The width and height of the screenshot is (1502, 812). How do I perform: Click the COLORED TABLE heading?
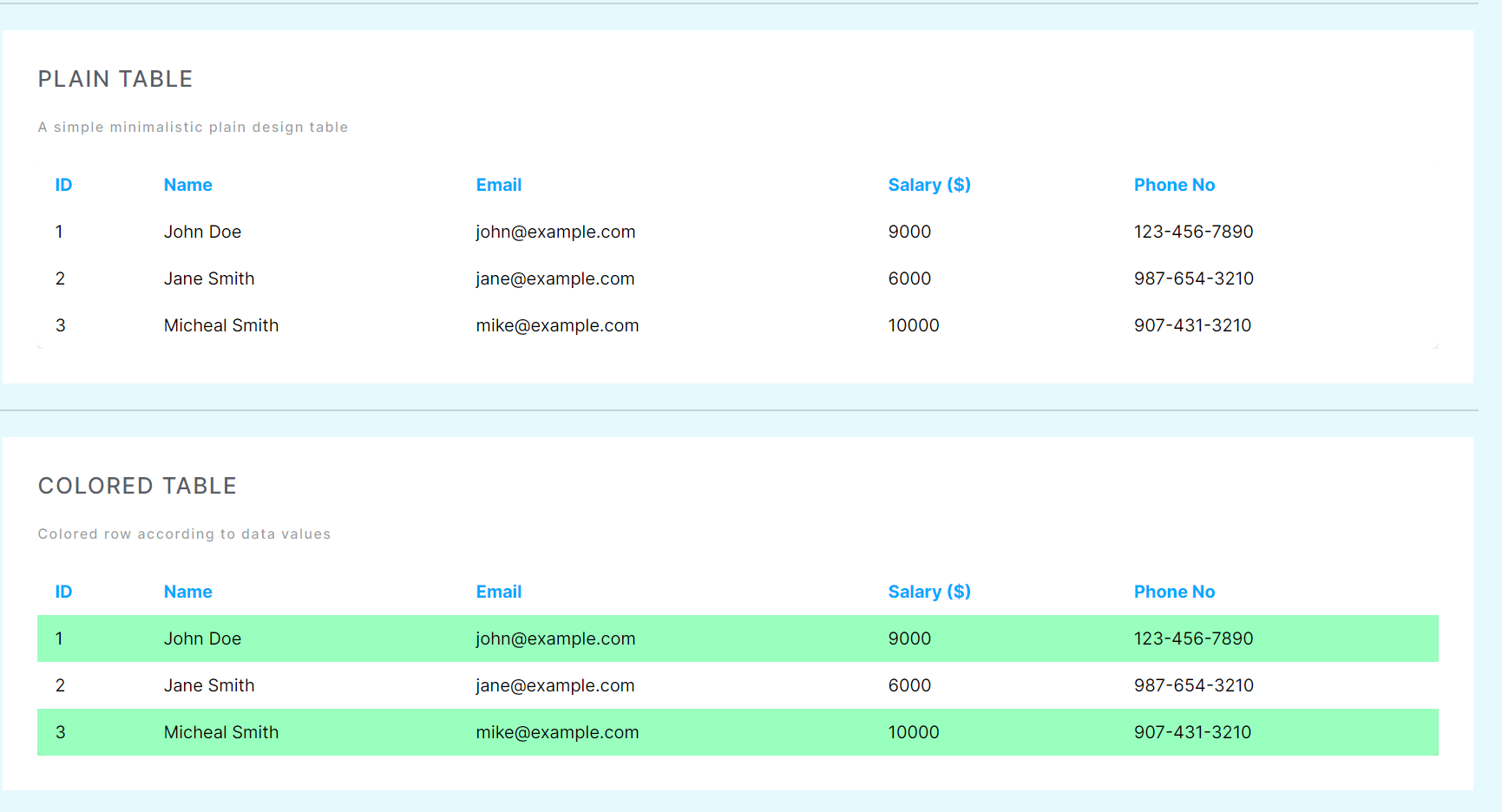tap(137, 486)
